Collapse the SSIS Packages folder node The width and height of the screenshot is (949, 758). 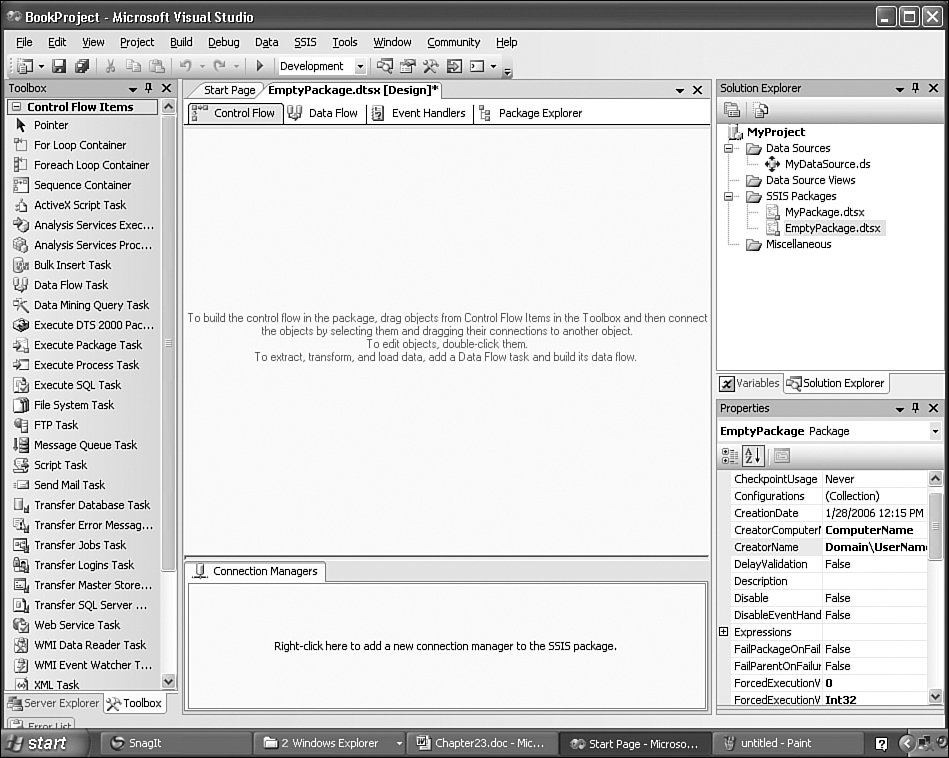pos(728,196)
